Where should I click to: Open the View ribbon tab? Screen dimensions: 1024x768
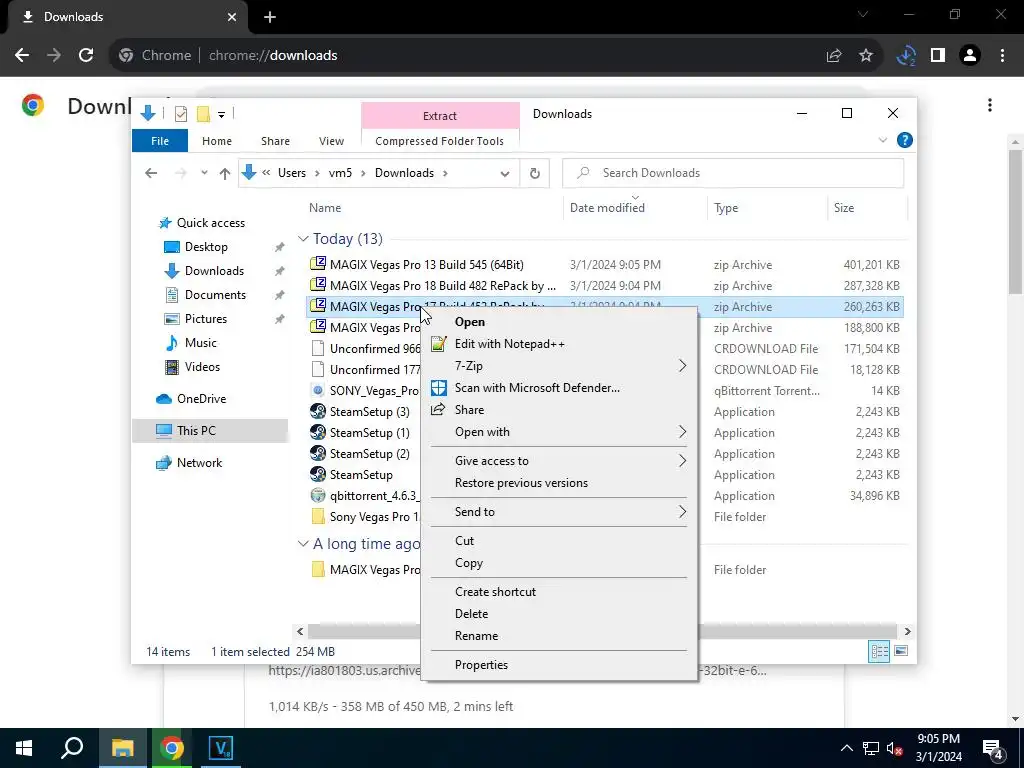331,141
